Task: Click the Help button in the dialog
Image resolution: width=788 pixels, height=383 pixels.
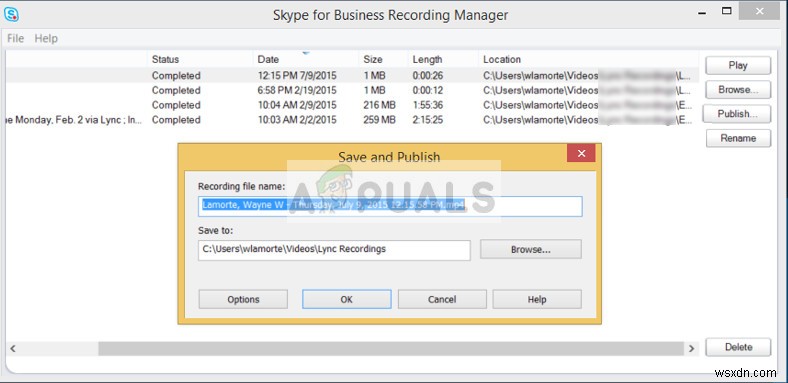Action: point(537,299)
